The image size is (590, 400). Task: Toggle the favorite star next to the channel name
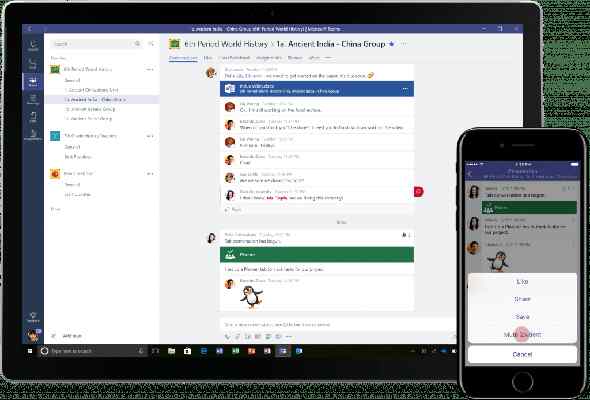(392, 44)
